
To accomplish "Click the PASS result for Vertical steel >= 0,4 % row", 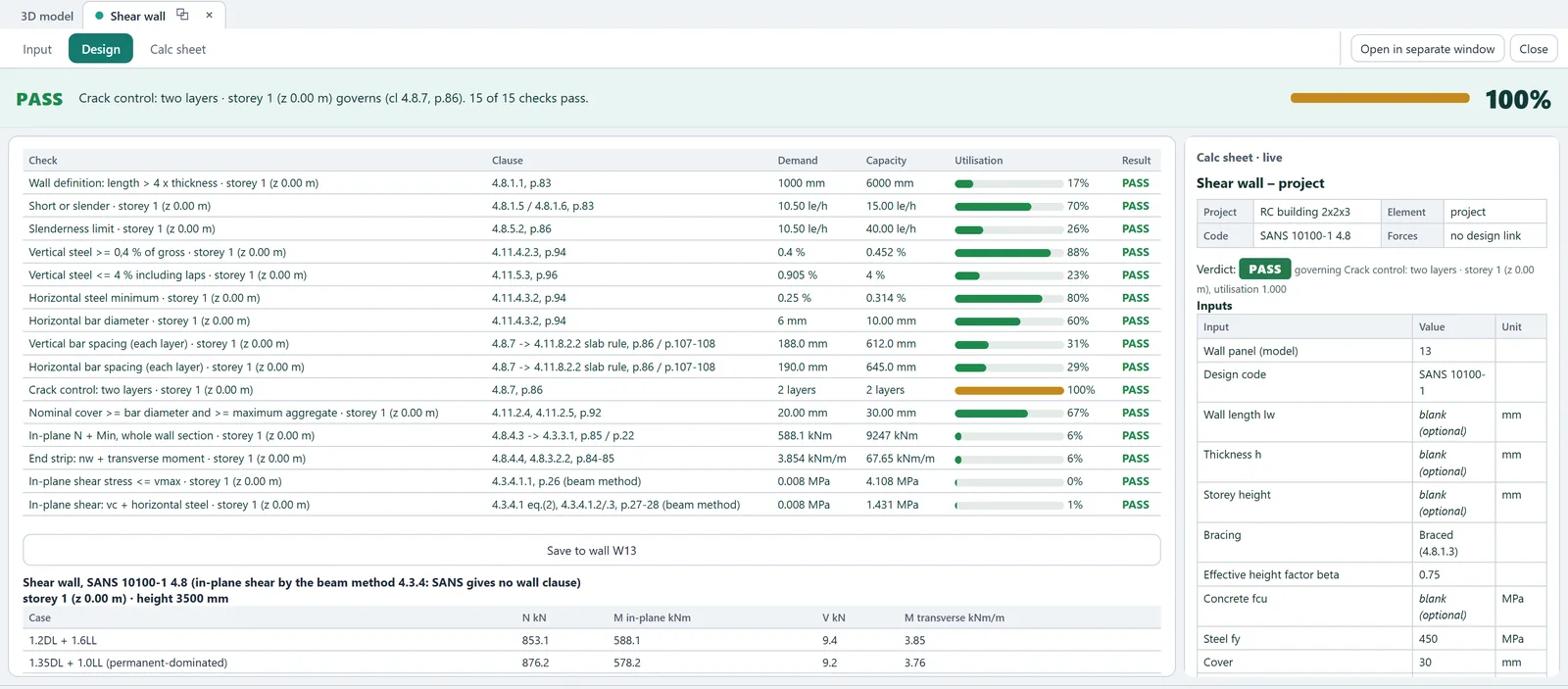I will [1135, 252].
